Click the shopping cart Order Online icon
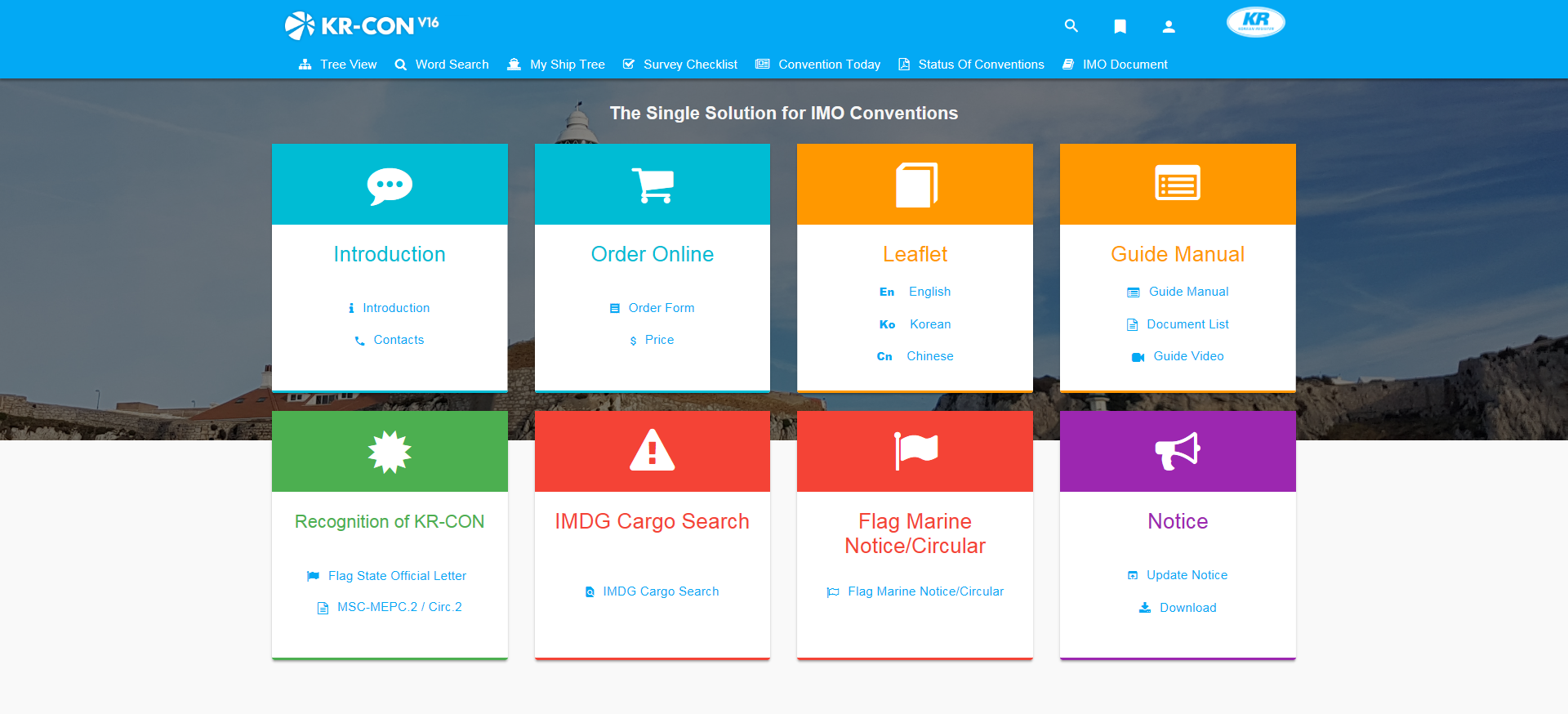 (x=652, y=185)
